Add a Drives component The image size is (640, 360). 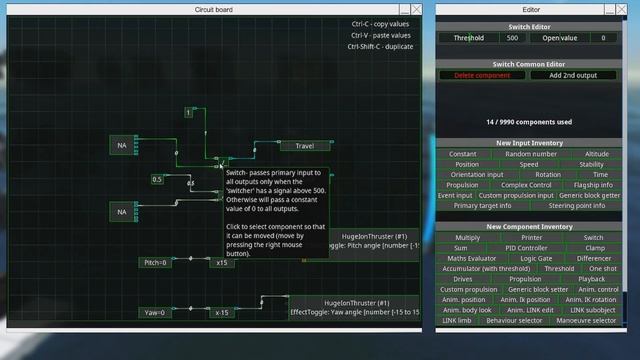462,279
